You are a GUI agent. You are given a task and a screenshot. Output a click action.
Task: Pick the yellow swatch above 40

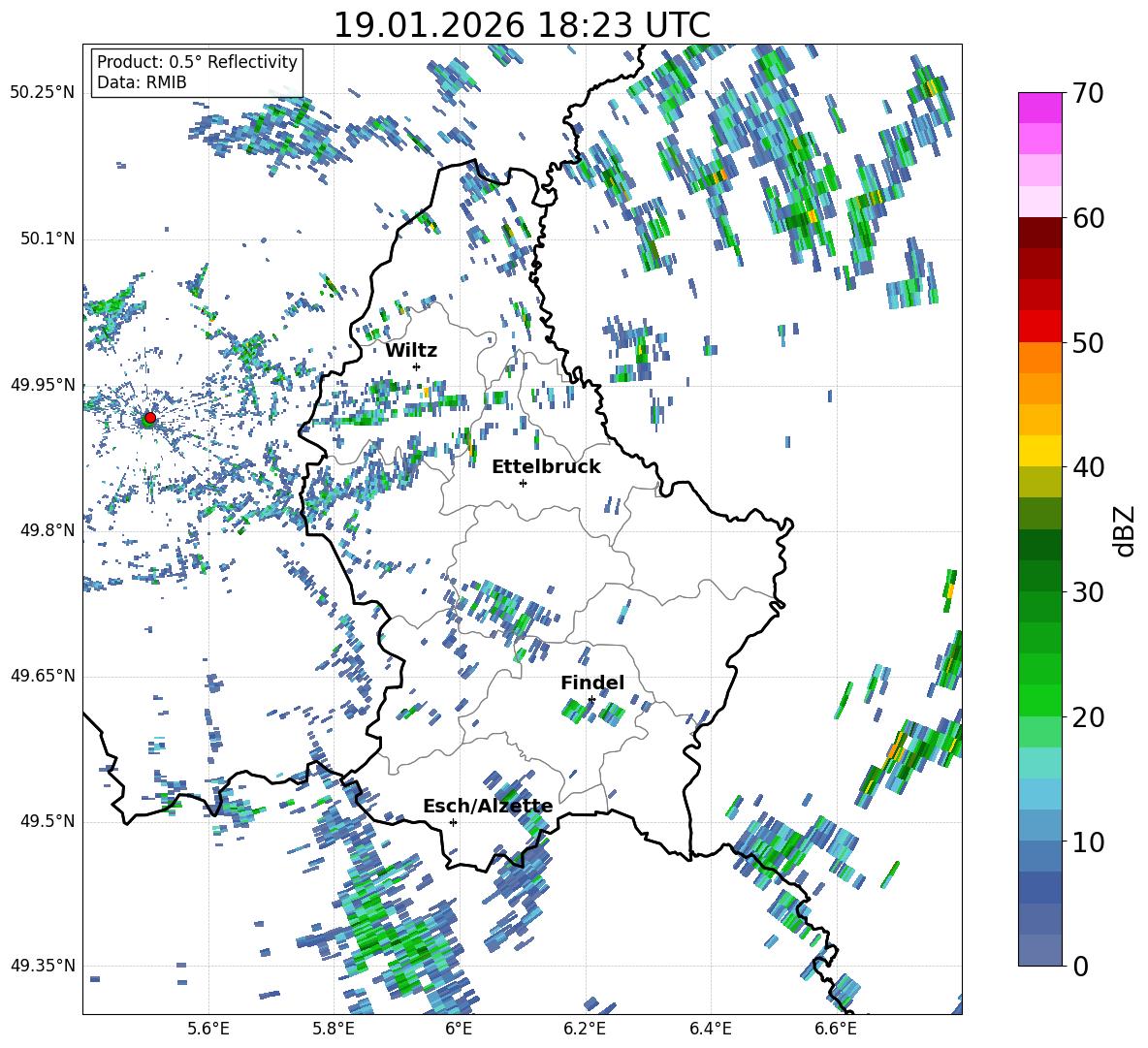point(1039,451)
